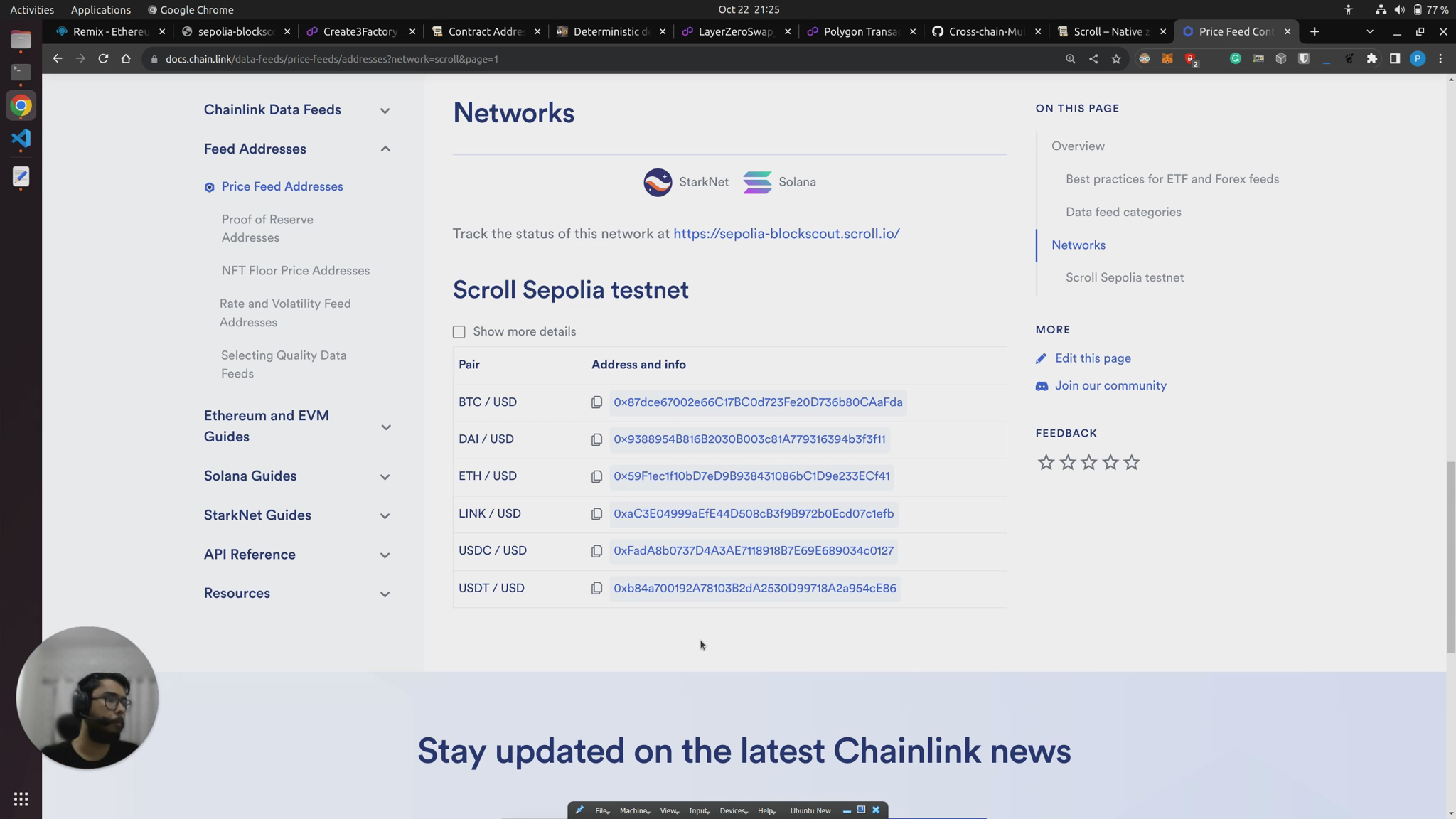Open the Chrome side panel
Screen dimensions: 1456x819
pyautogui.click(x=1395, y=59)
